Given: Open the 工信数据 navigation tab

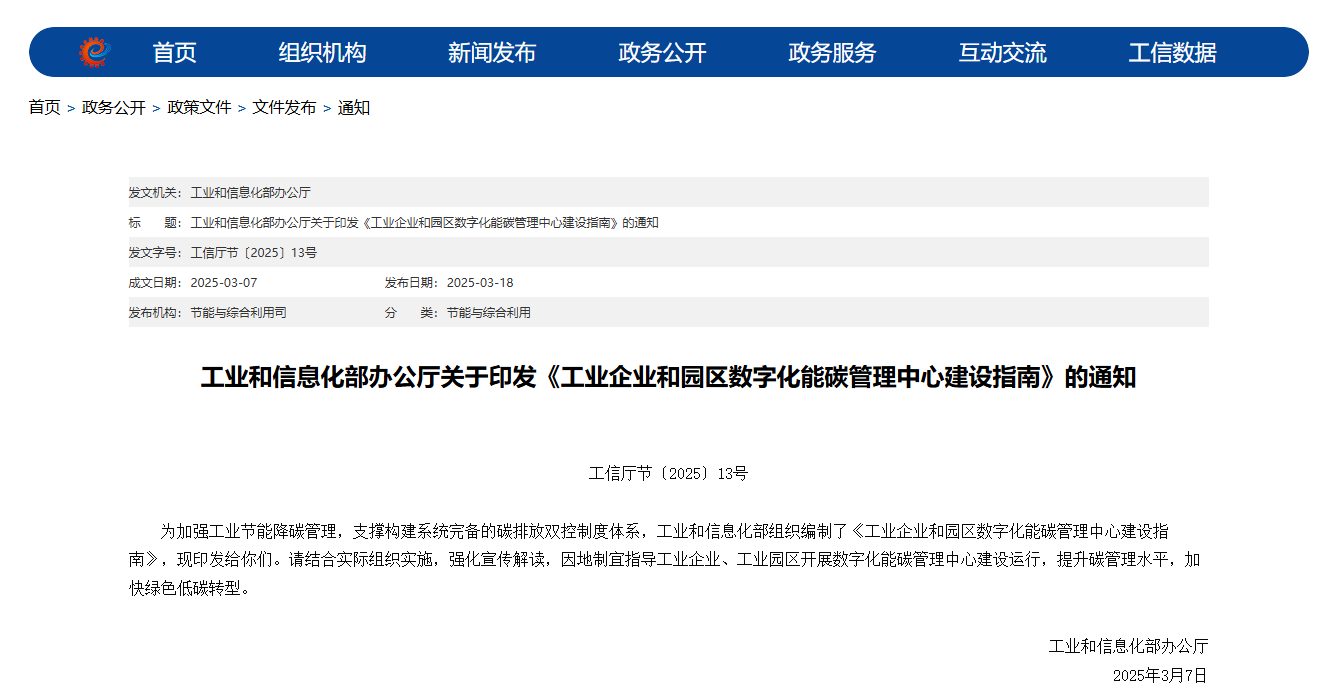Looking at the screenshot, I should tap(1172, 53).
